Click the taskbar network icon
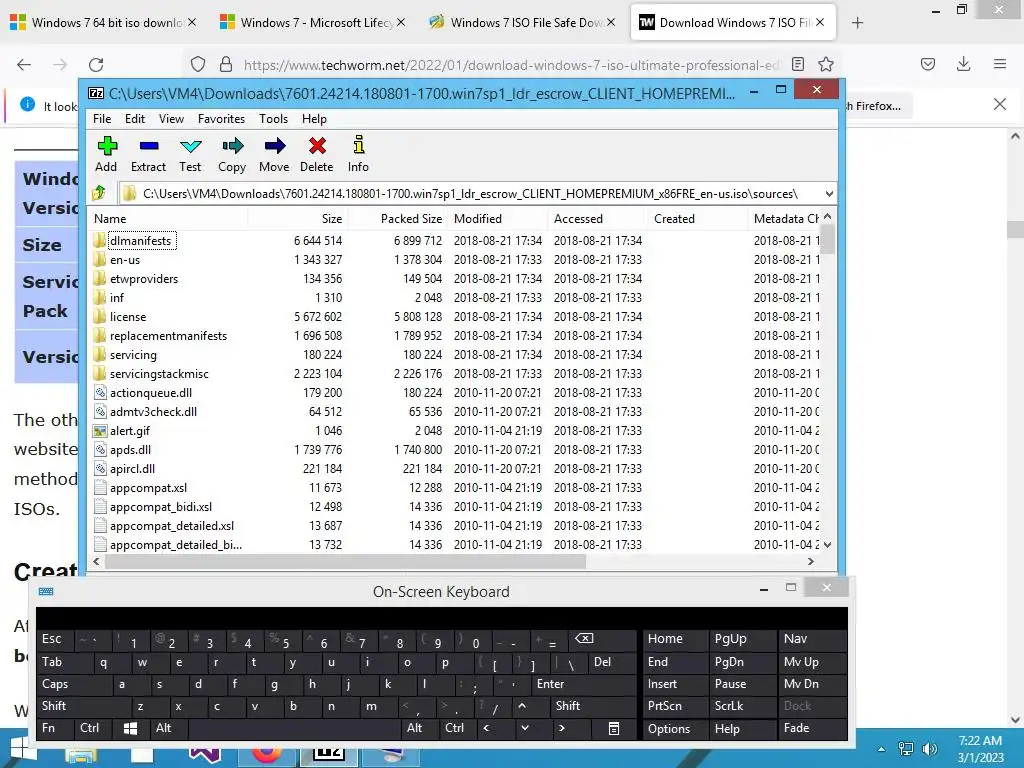Image resolution: width=1024 pixels, height=768 pixels. point(906,749)
